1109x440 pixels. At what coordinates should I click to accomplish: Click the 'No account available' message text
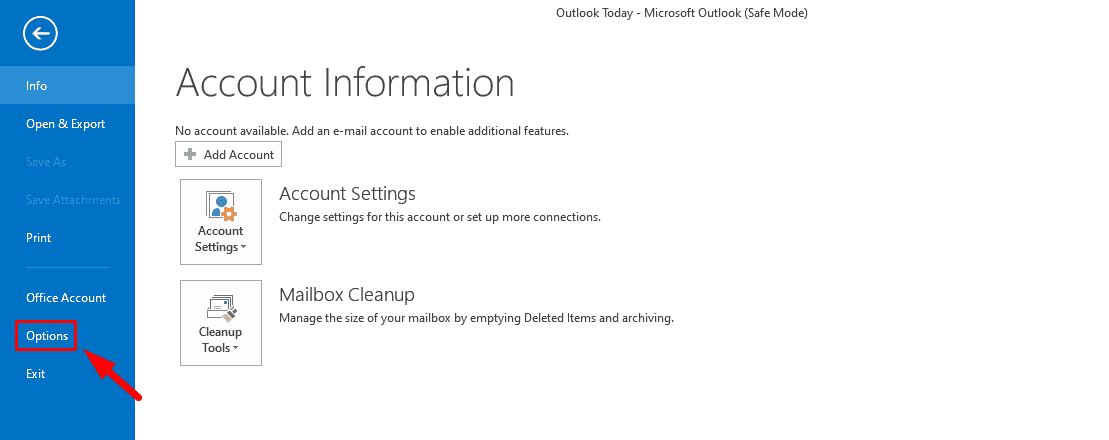372,131
